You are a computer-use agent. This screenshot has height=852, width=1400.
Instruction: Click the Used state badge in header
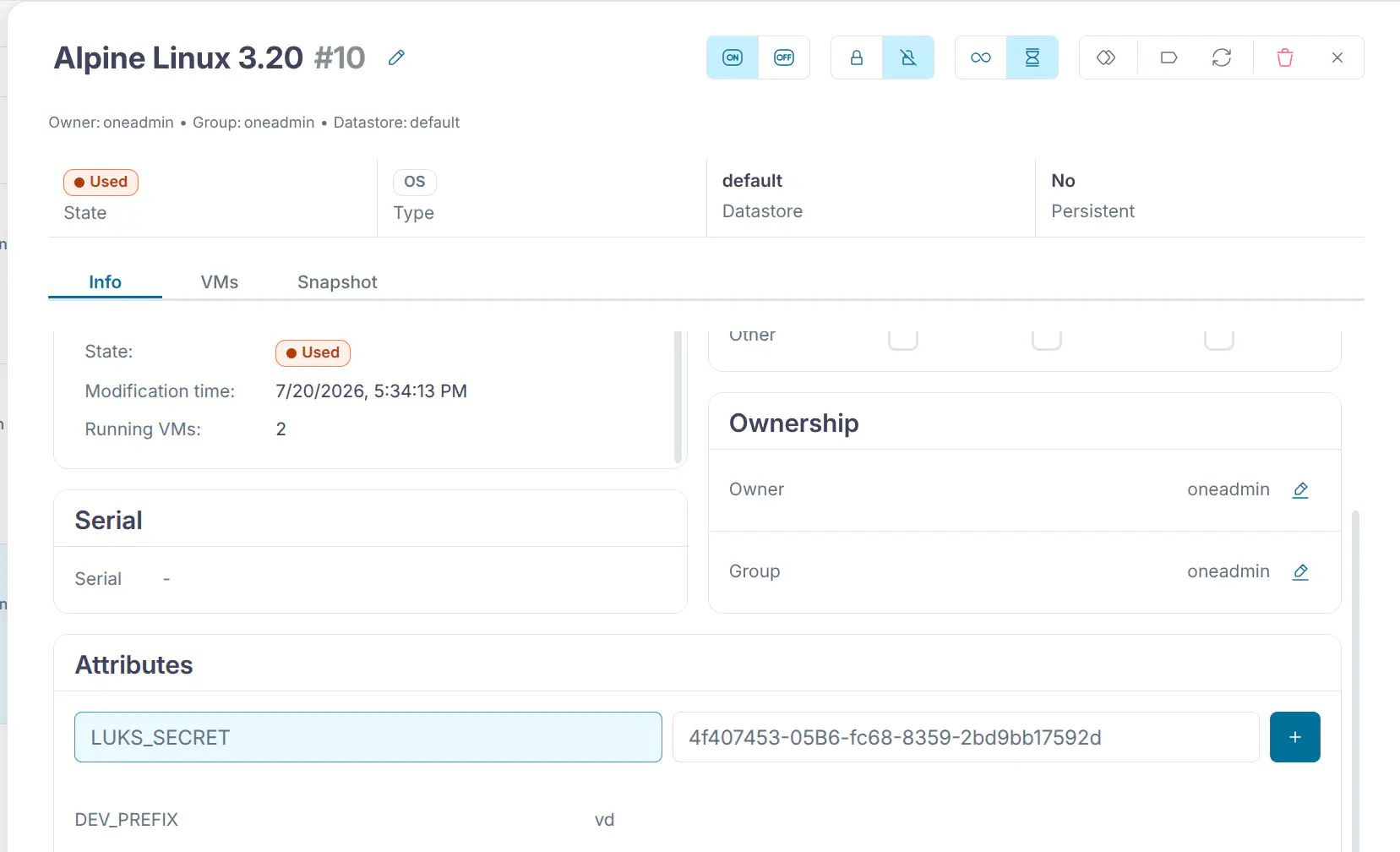tap(101, 182)
